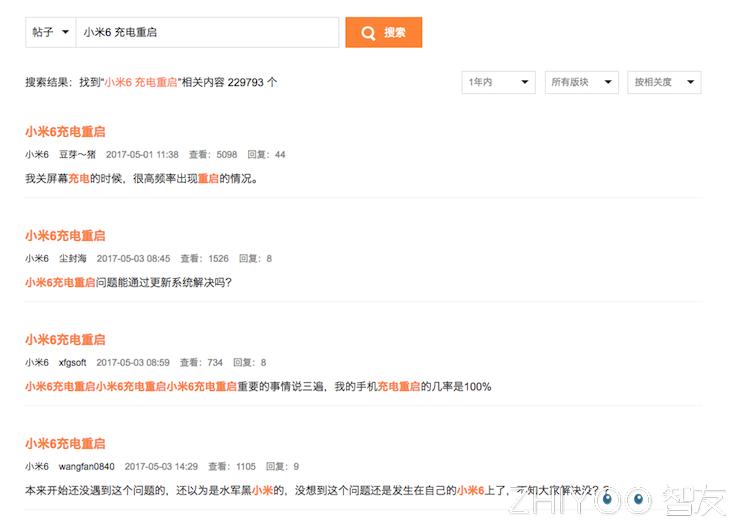Open the 帖子 search type dropdown
740x523 pixels.
(x=50, y=32)
